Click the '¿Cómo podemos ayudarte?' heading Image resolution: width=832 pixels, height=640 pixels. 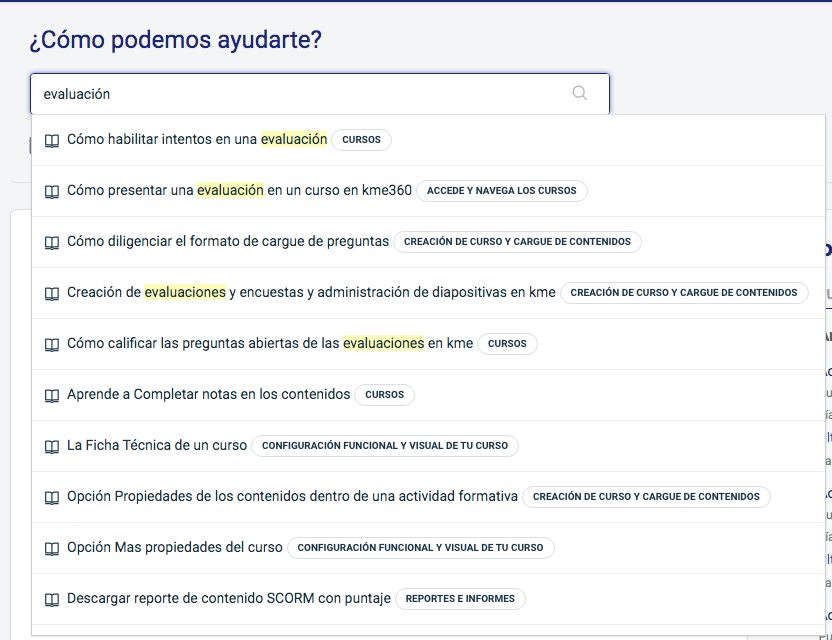pyautogui.click(x=176, y=40)
